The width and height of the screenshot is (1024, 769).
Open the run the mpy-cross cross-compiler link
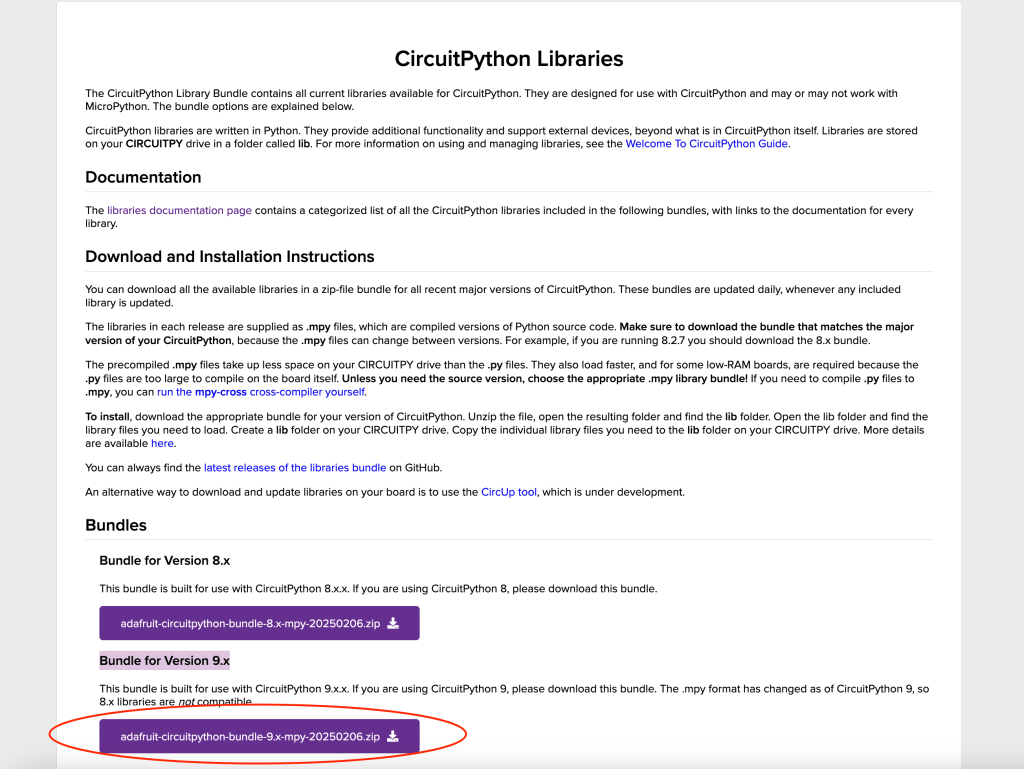261,392
